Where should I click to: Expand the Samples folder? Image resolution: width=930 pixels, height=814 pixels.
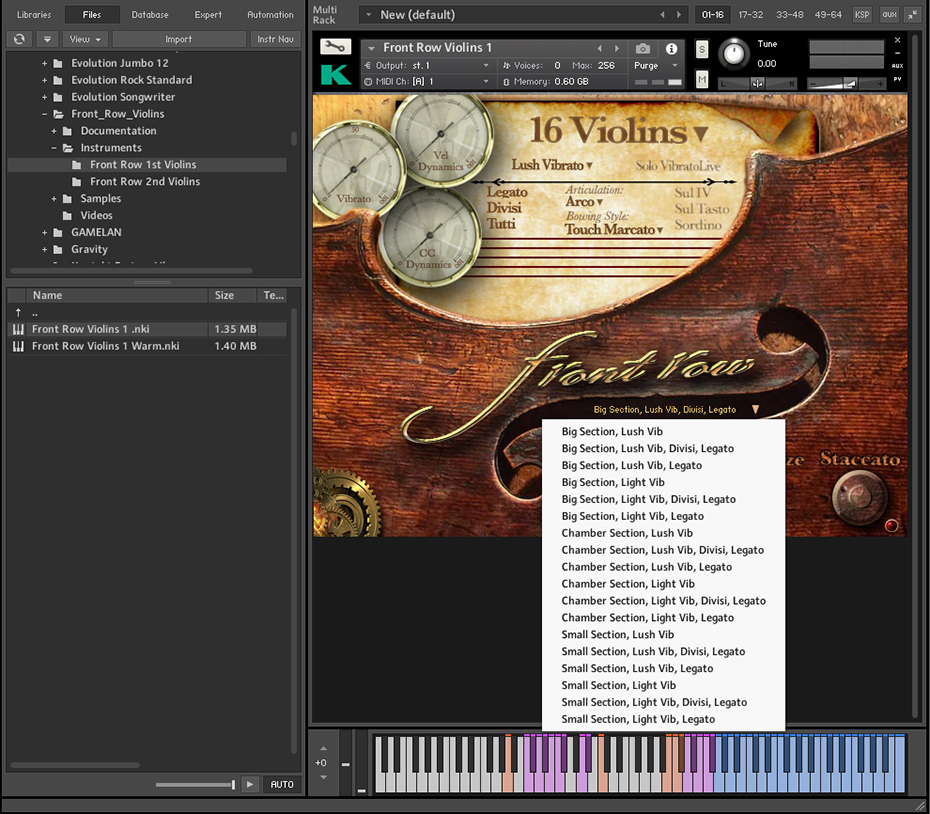coord(54,199)
